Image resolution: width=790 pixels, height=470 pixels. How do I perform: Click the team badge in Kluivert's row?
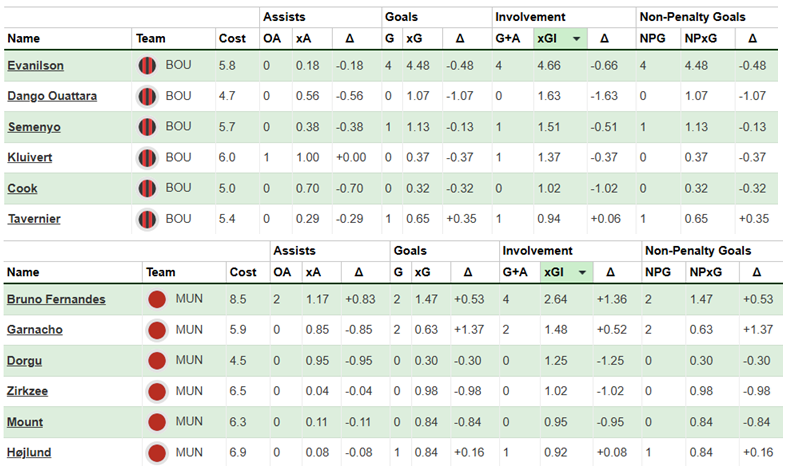pos(148,158)
